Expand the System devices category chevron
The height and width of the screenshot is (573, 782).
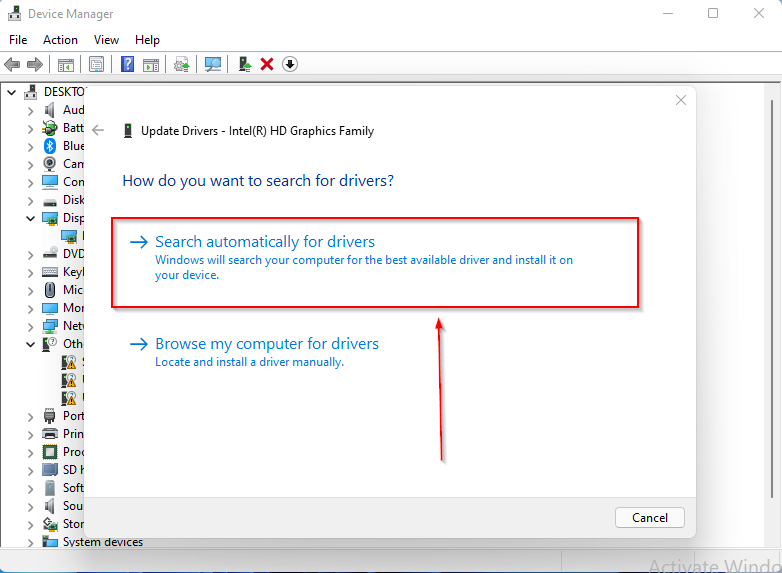[30, 543]
